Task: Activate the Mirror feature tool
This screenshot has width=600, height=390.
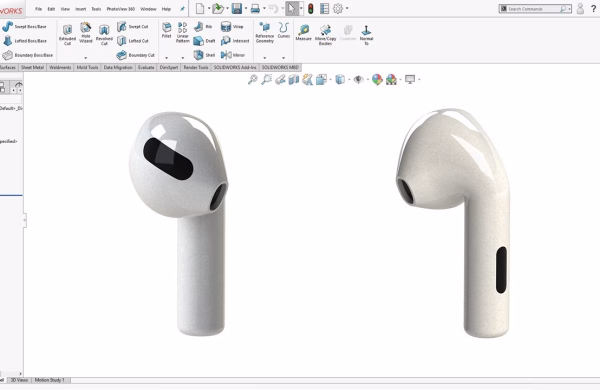Action: tap(233, 55)
